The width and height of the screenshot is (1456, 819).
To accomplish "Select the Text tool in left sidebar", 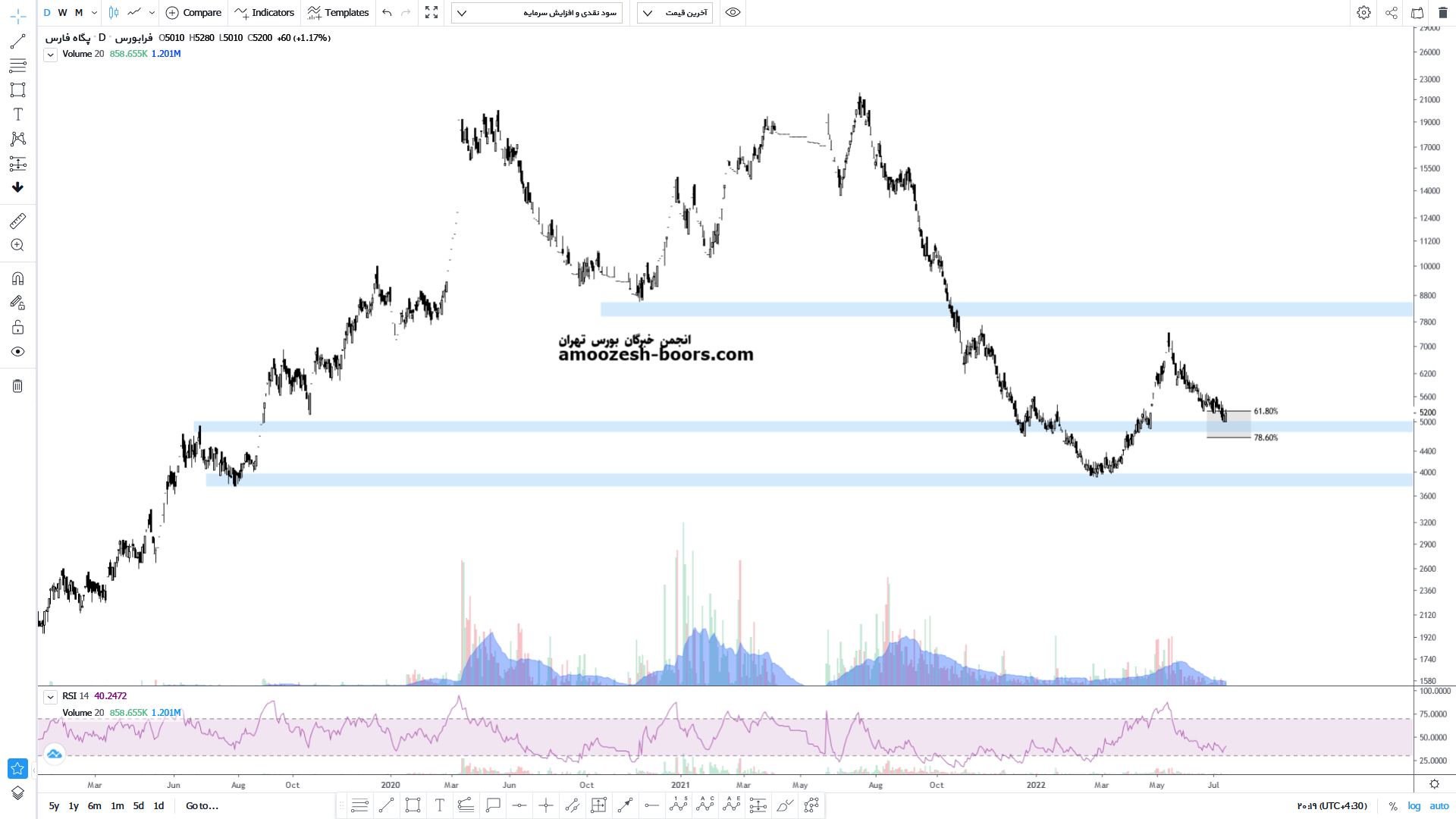I will (17, 115).
